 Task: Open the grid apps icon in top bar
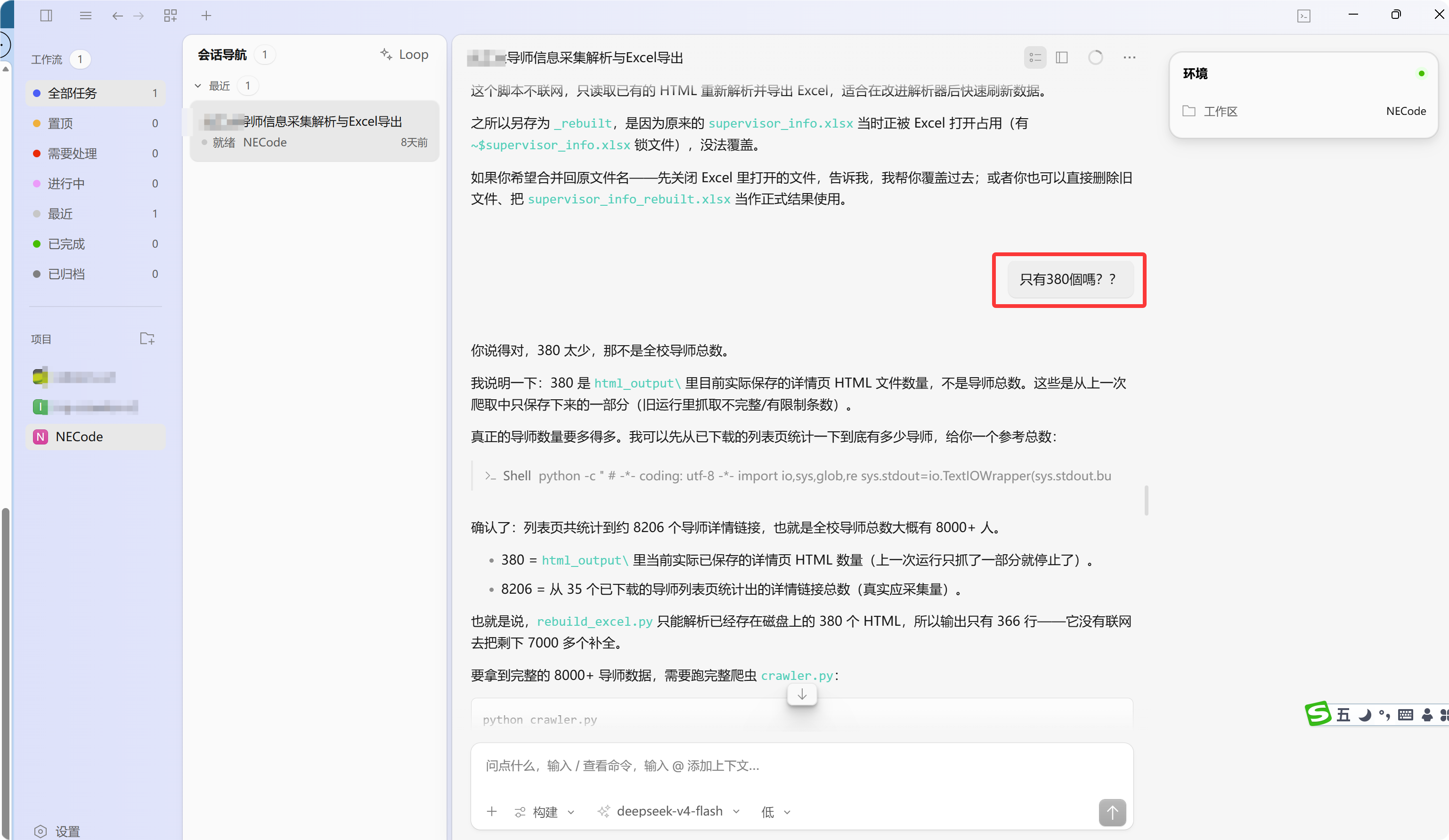point(170,16)
